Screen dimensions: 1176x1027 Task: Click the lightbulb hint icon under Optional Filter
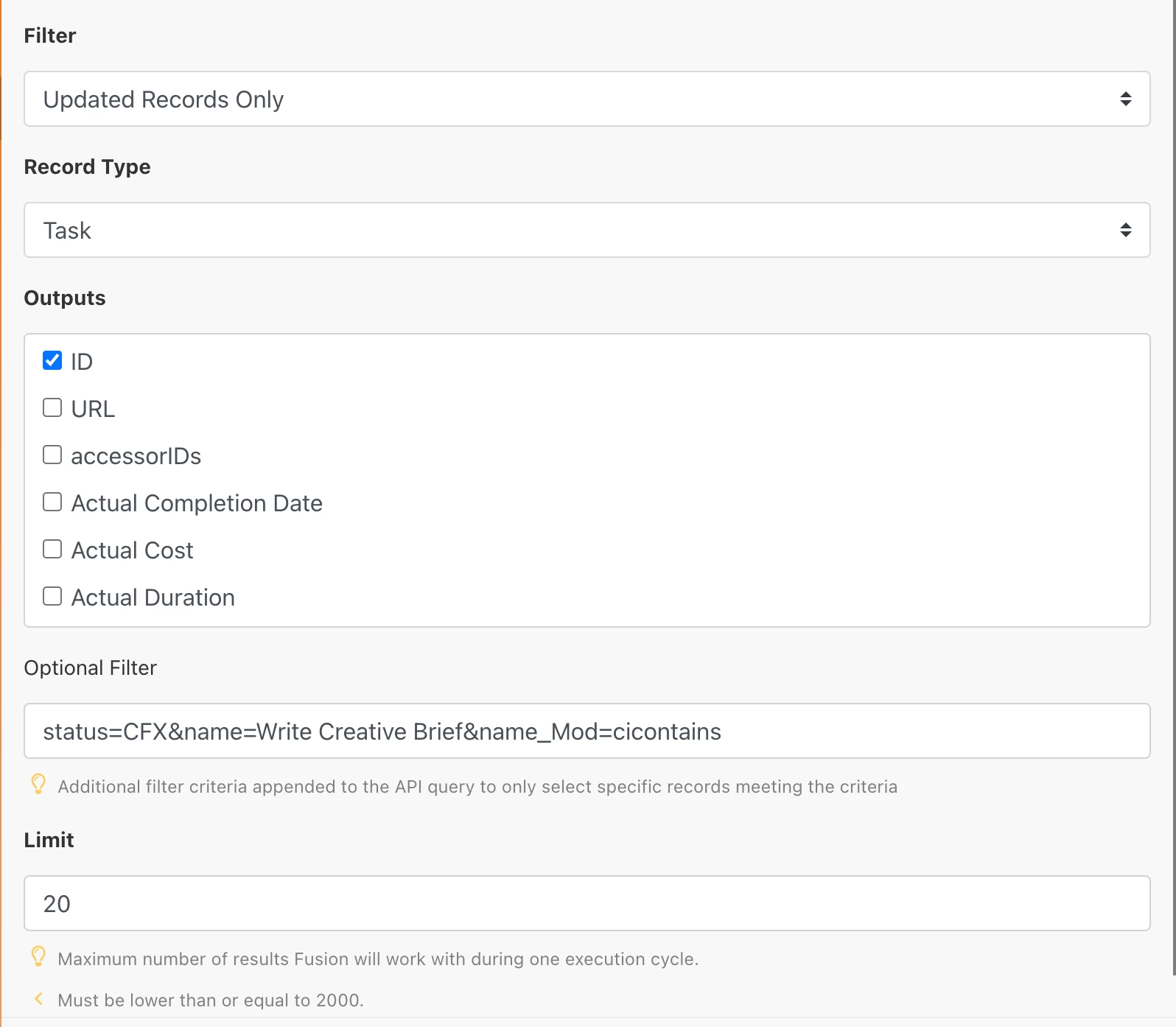click(38, 784)
